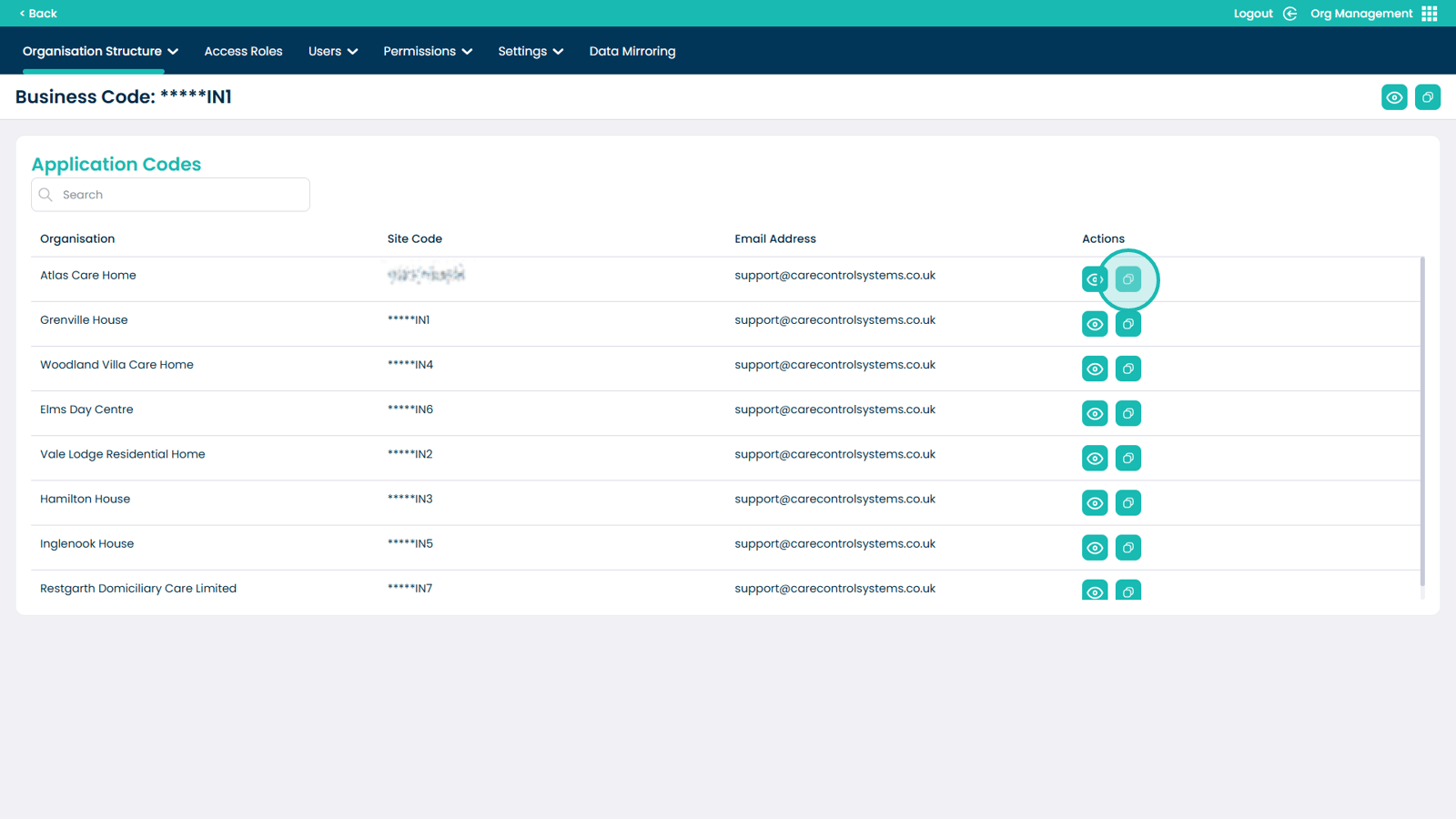Copy the Inglenook House site code
The height and width of the screenshot is (819, 1456).
coord(1127,547)
